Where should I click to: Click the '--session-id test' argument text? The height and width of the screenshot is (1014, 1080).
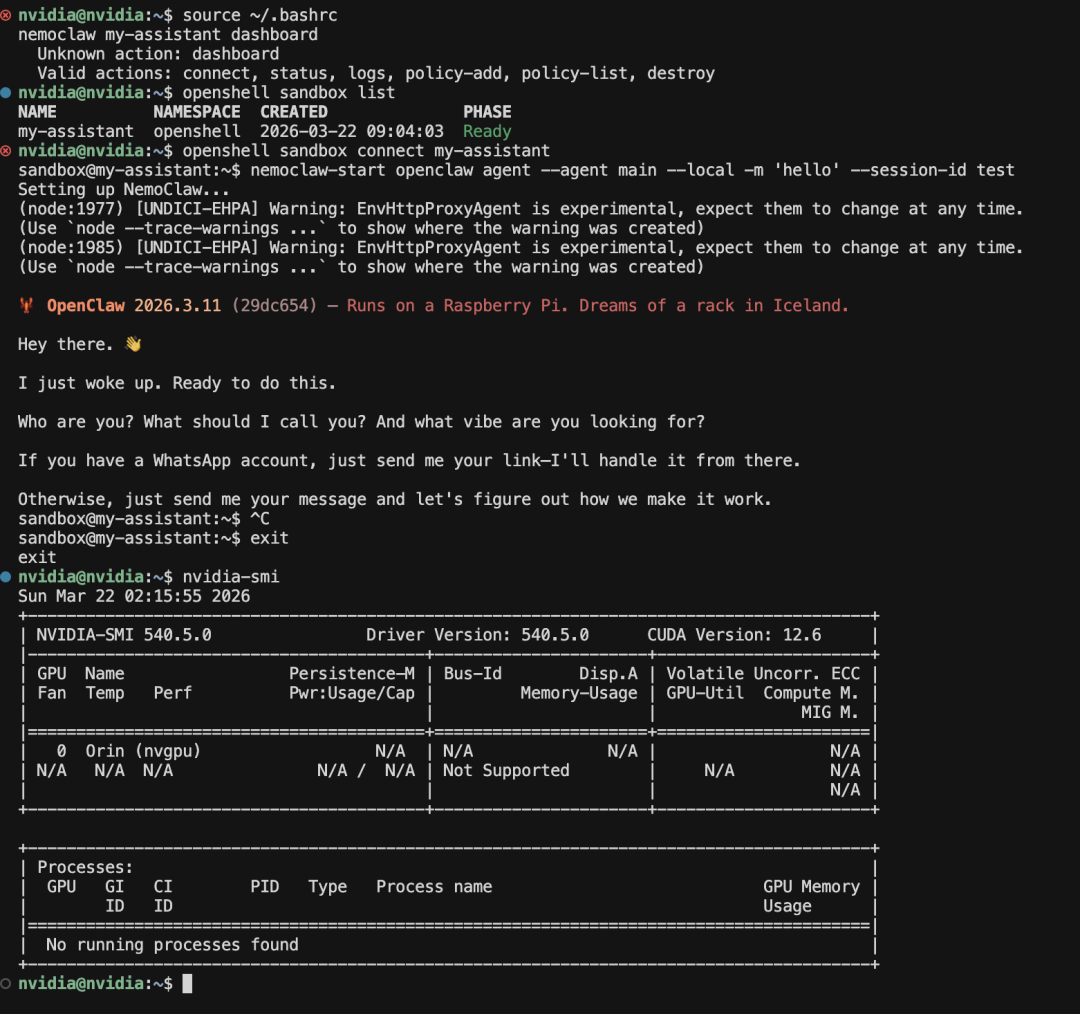933,170
